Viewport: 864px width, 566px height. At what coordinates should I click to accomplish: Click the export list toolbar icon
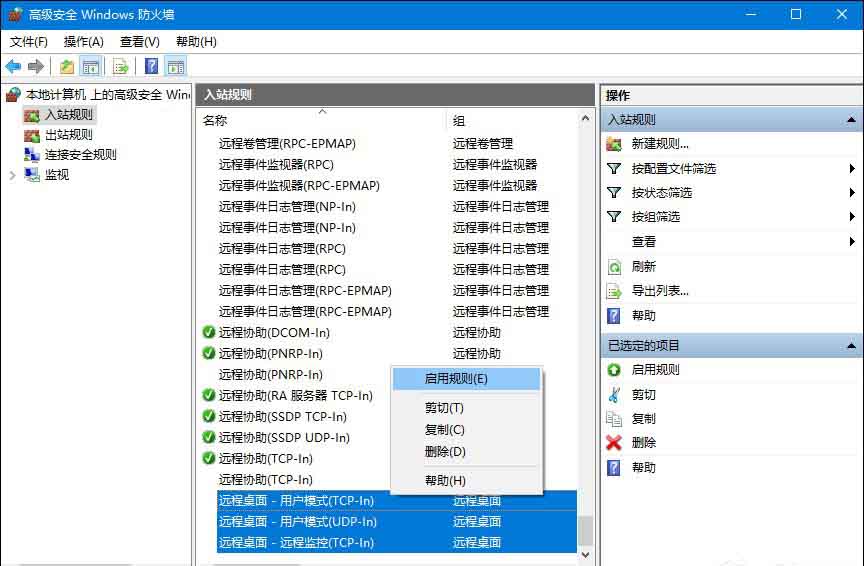120,67
